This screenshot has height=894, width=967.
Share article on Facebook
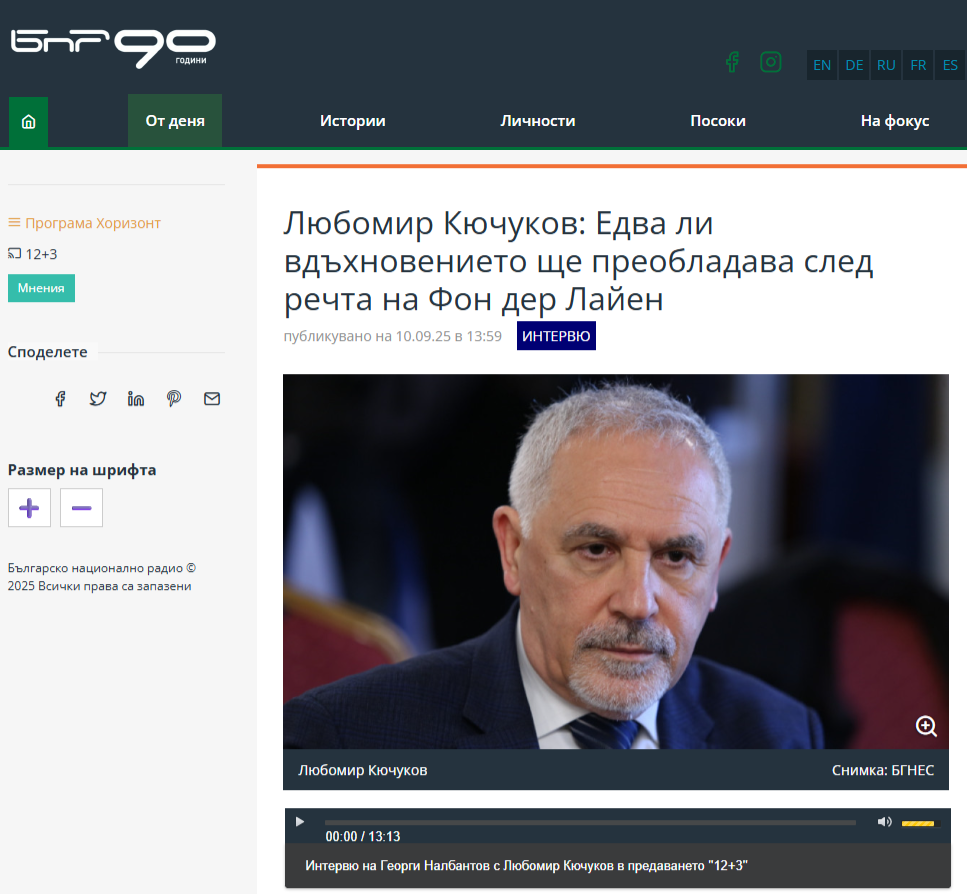click(x=60, y=399)
